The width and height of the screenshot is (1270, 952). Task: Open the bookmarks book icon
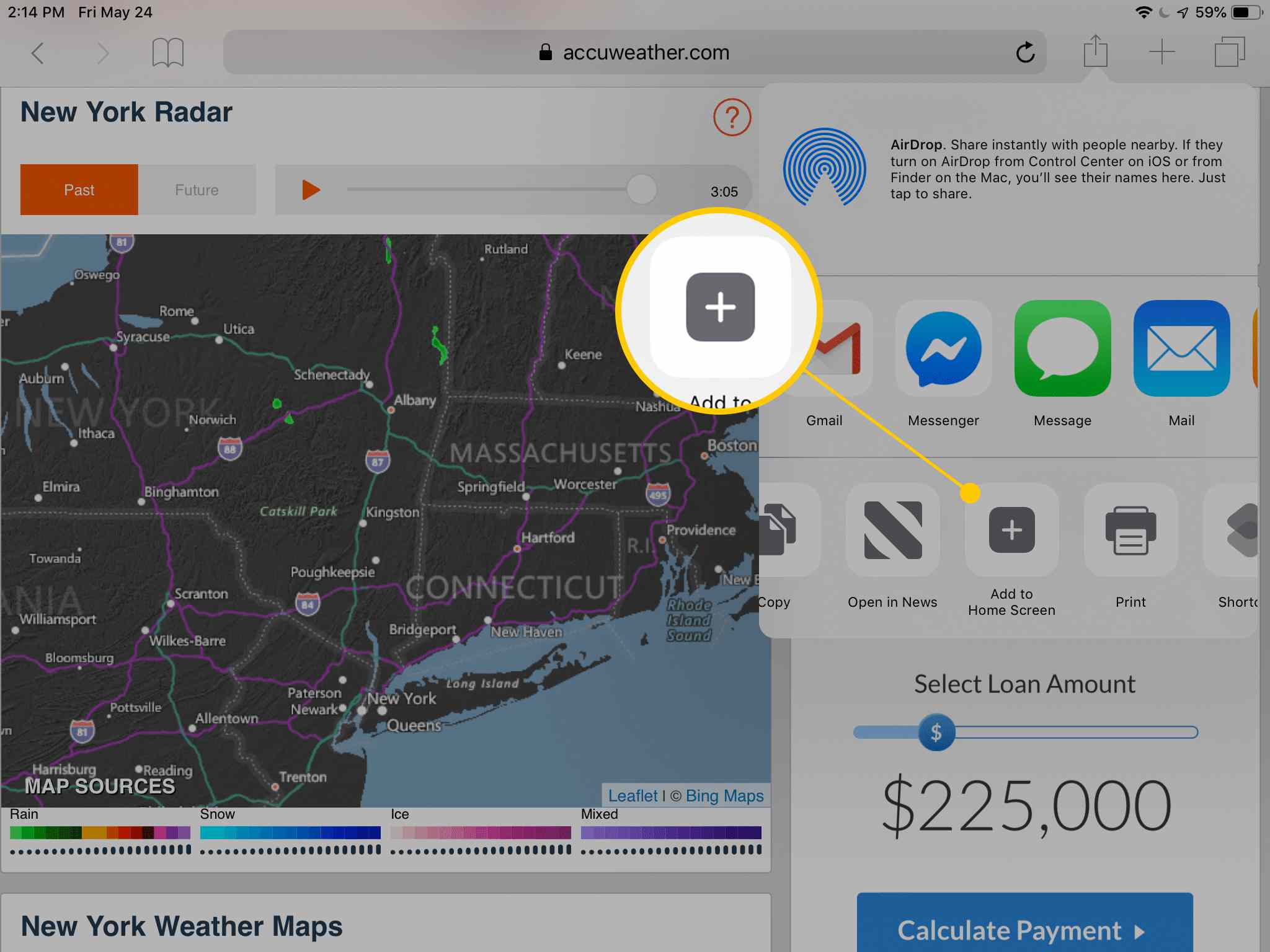click(x=168, y=53)
